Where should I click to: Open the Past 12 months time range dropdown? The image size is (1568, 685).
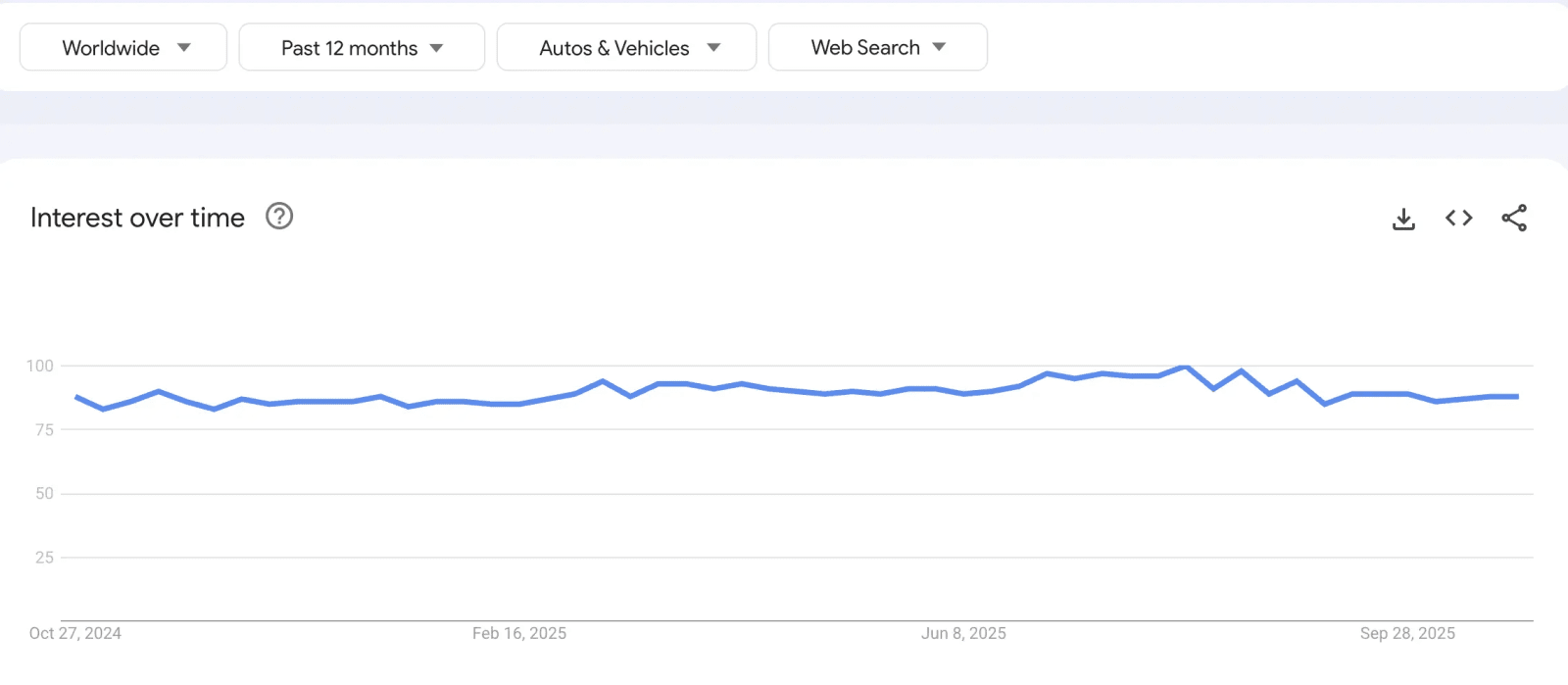362,47
